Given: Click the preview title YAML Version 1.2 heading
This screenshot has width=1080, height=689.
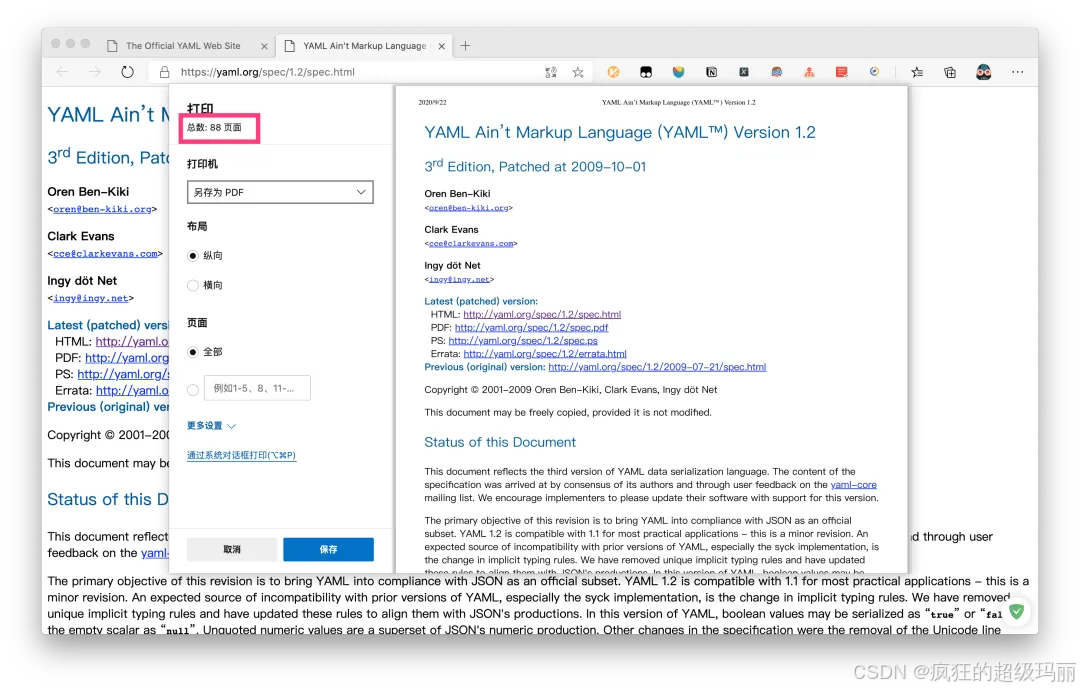Looking at the screenshot, I should [x=620, y=132].
